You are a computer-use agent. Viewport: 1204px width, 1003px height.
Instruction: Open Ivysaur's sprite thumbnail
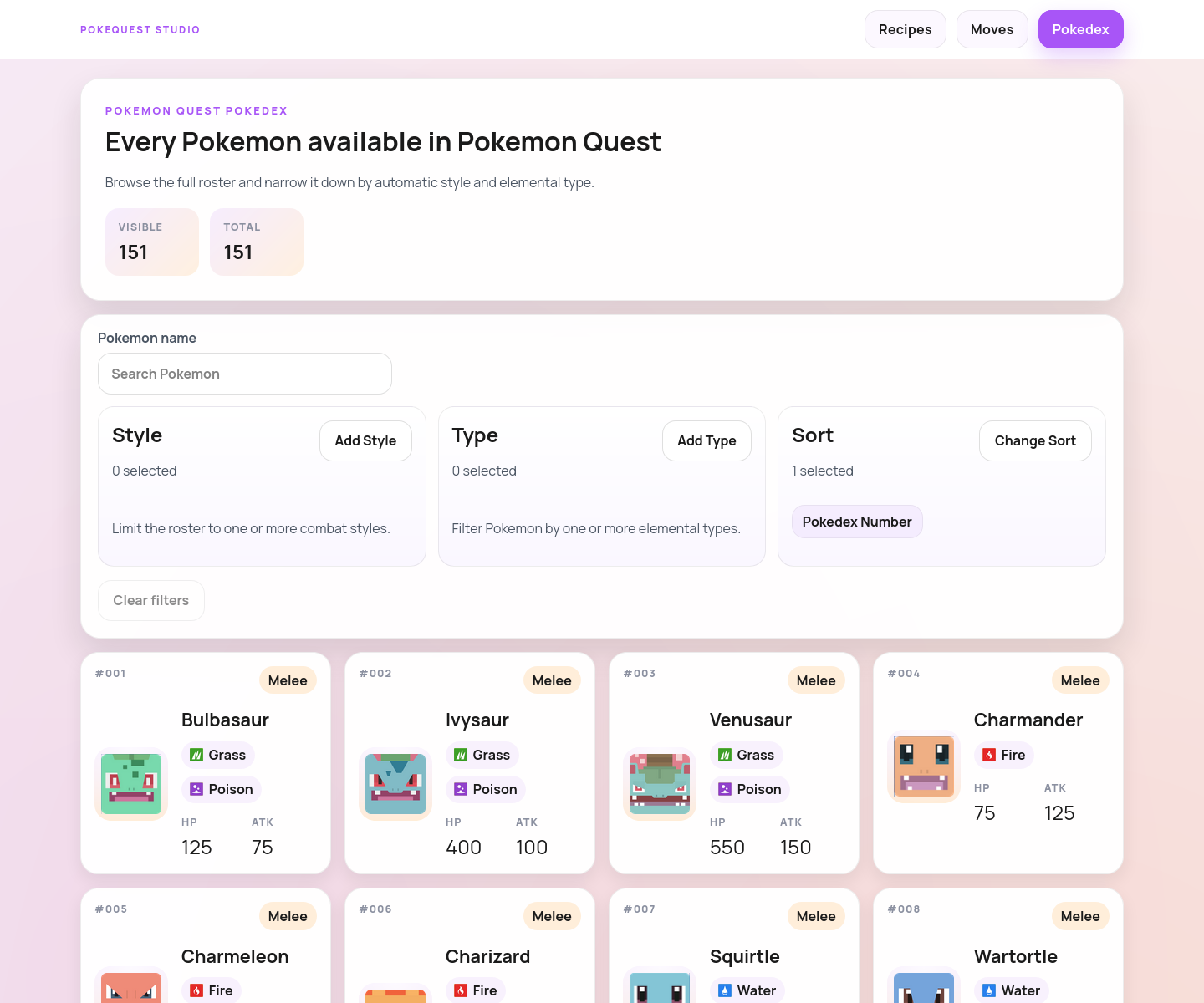click(x=395, y=784)
